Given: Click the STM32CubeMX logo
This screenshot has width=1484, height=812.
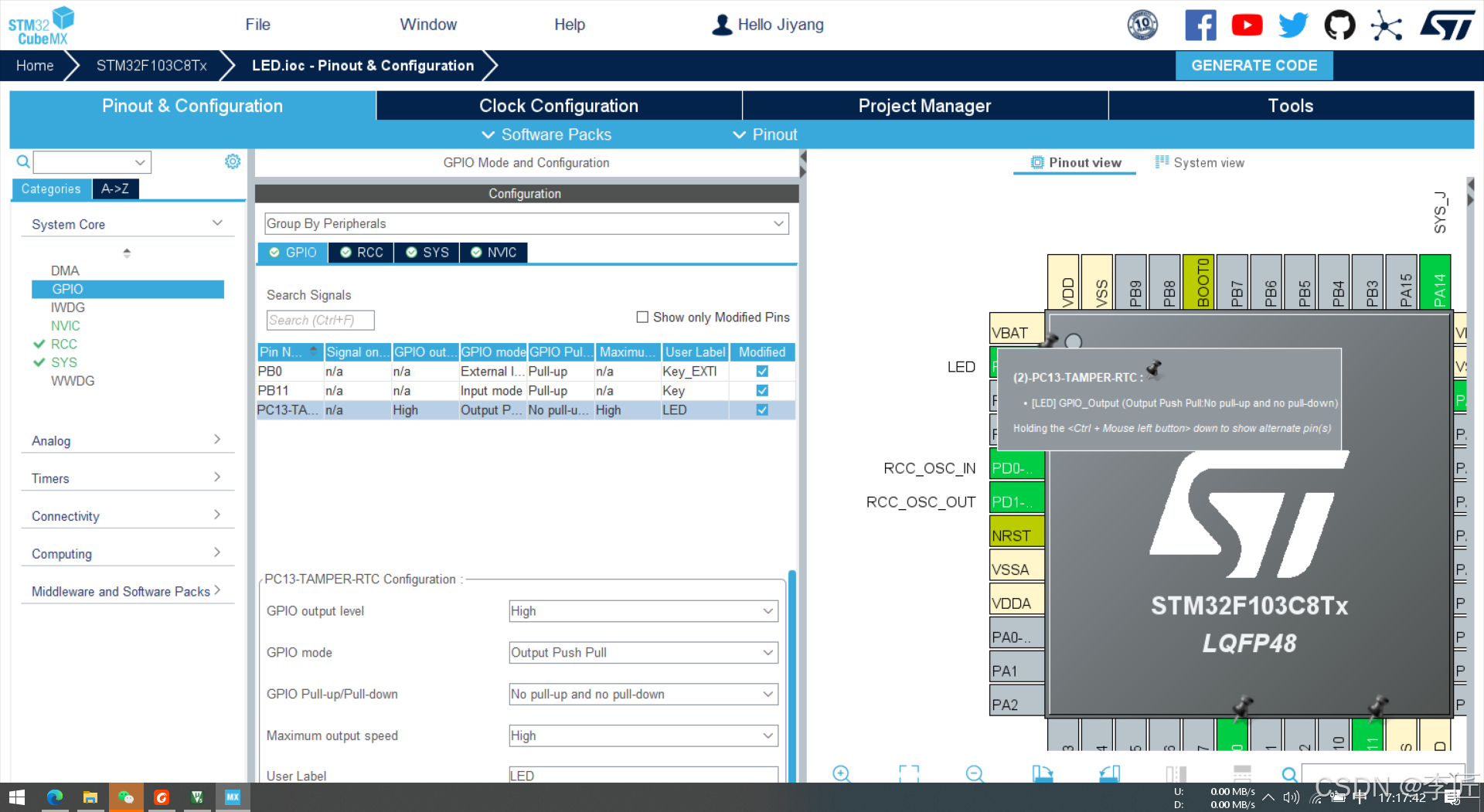Looking at the screenshot, I should [41, 25].
